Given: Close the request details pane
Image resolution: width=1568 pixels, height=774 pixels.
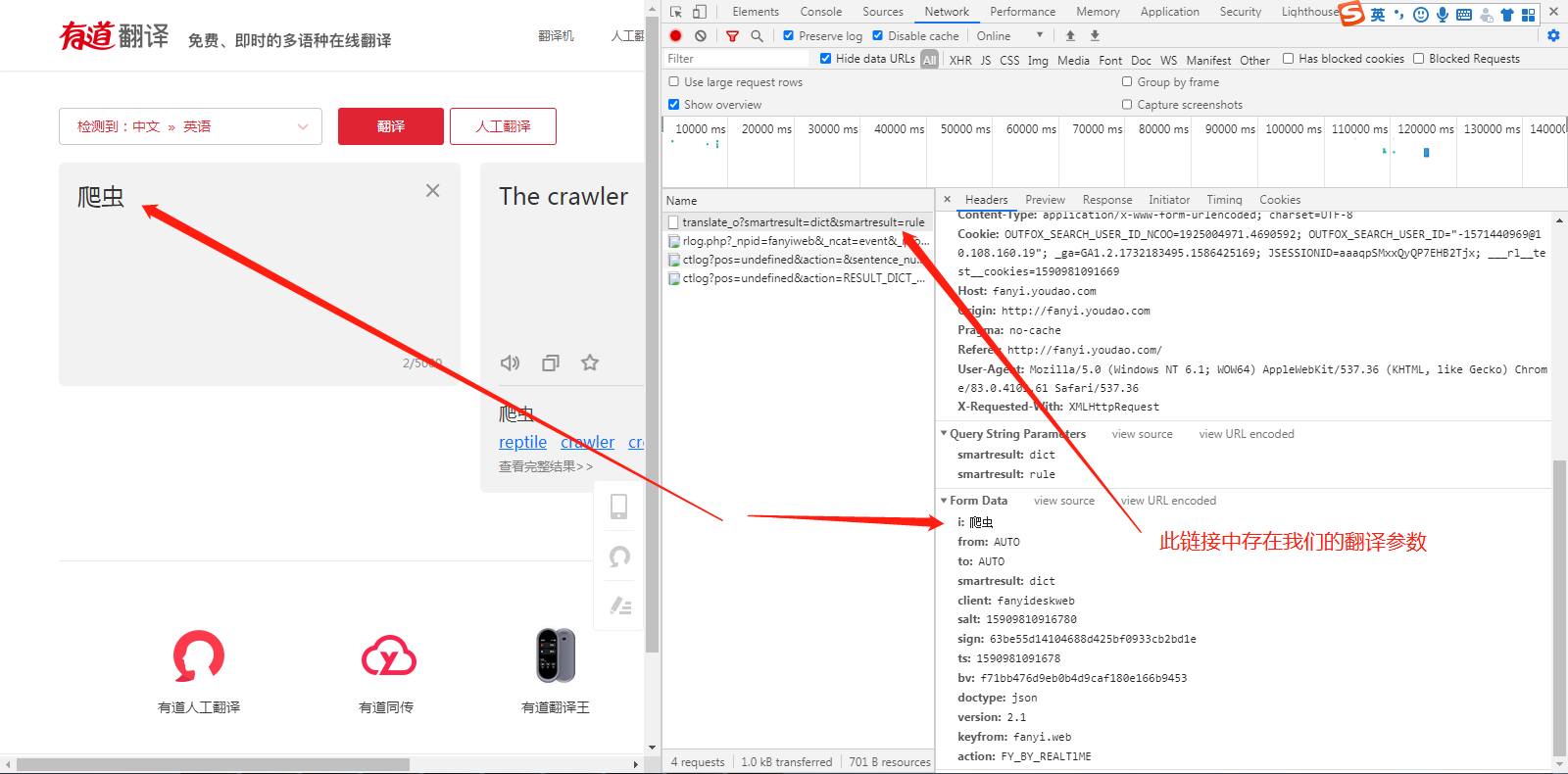Looking at the screenshot, I should (947, 199).
